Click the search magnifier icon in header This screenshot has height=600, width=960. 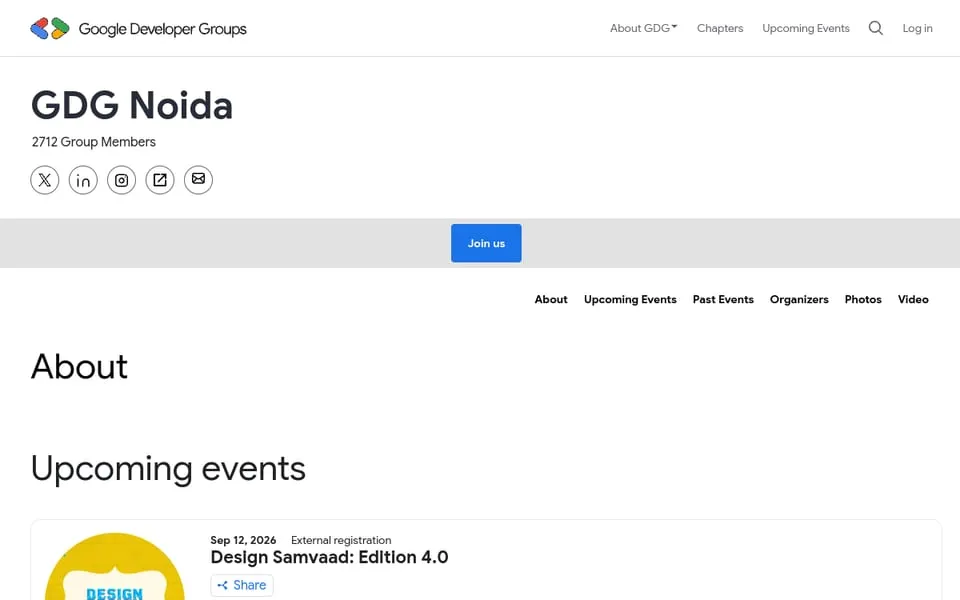(x=876, y=28)
